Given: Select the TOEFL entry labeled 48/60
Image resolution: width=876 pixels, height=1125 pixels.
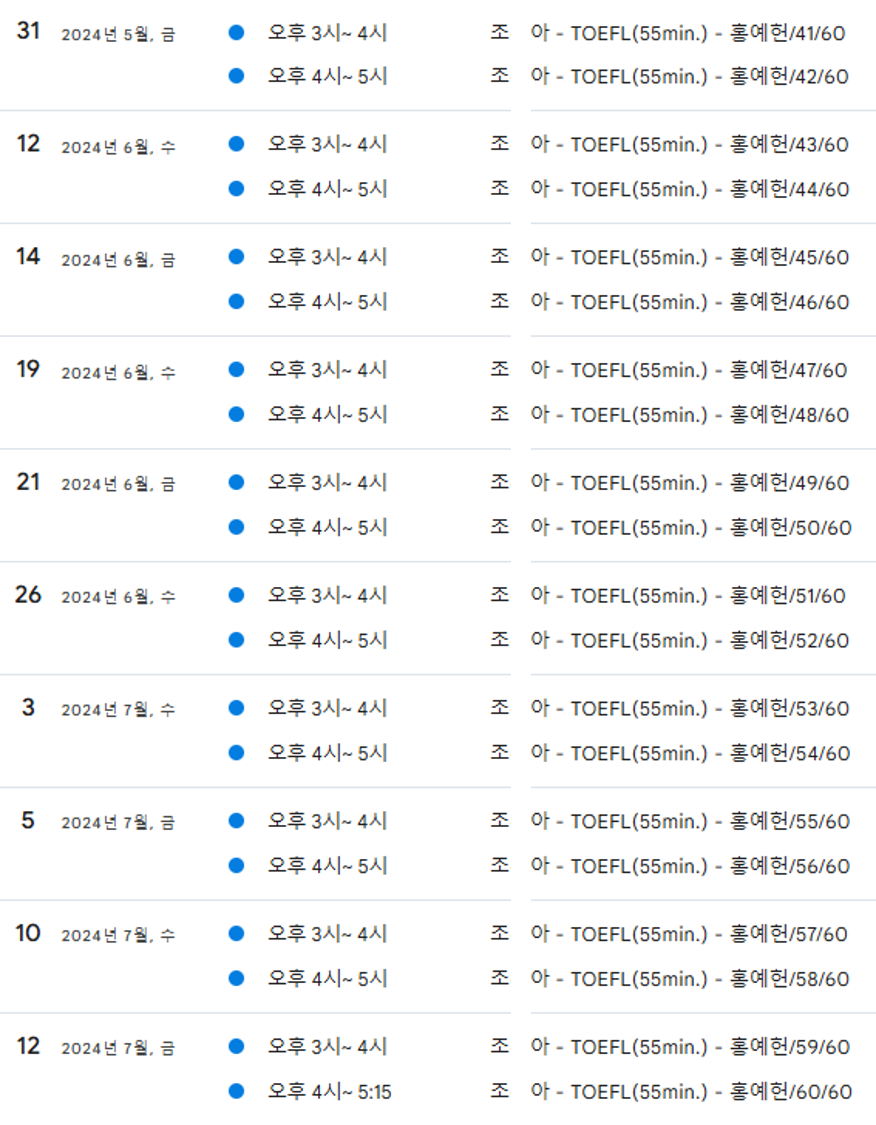Looking at the screenshot, I should [x=669, y=414].
